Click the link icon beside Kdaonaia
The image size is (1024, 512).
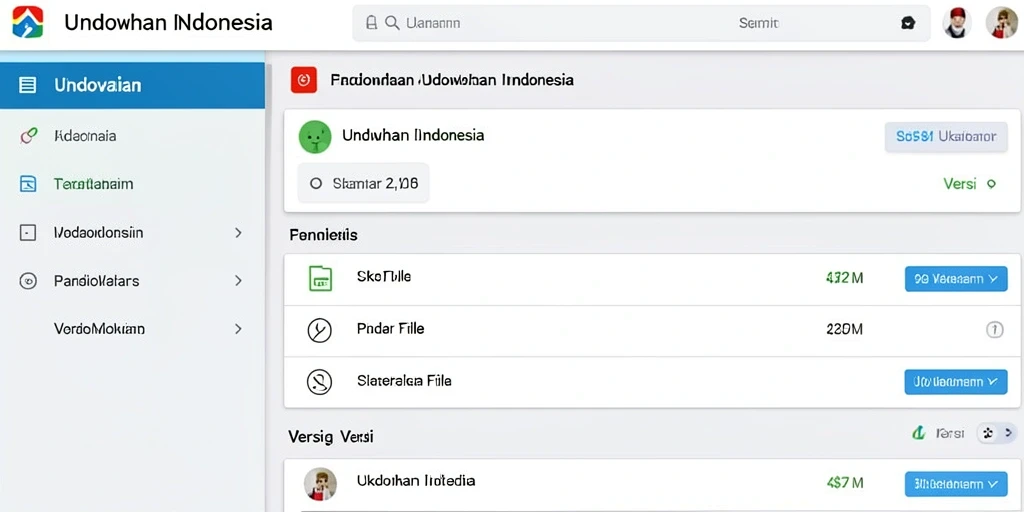pyautogui.click(x=28, y=136)
